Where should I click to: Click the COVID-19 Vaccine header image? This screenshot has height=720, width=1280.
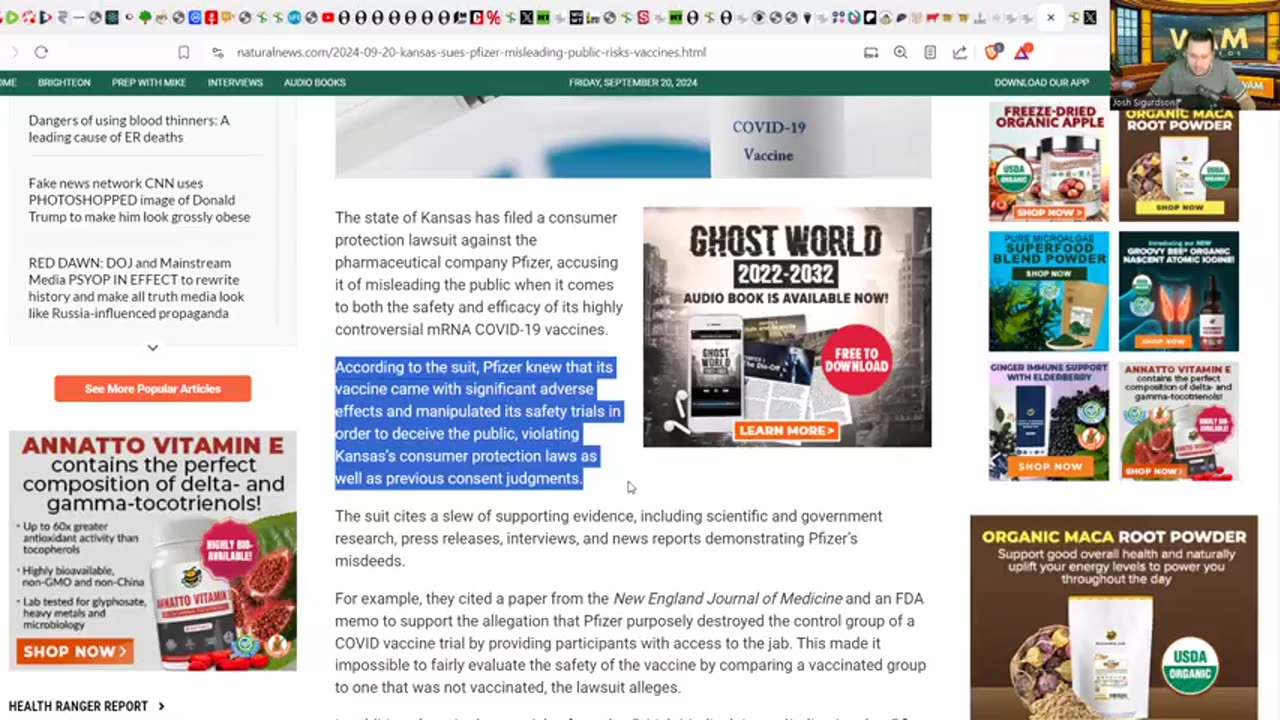(x=633, y=137)
